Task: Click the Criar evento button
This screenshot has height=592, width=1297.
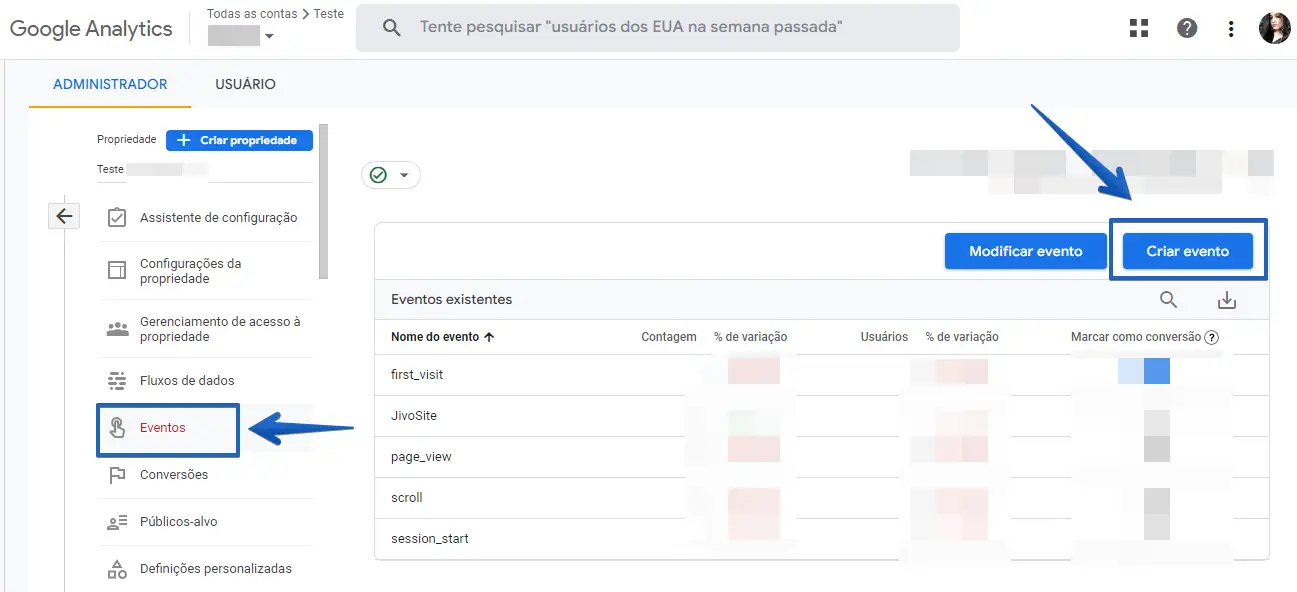Action: 1187,251
